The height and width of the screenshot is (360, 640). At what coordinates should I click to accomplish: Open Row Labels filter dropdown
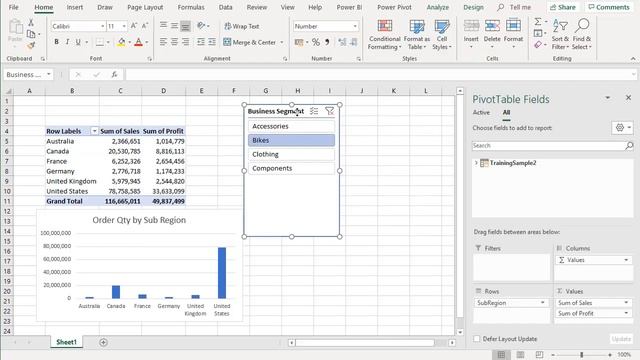point(94,131)
